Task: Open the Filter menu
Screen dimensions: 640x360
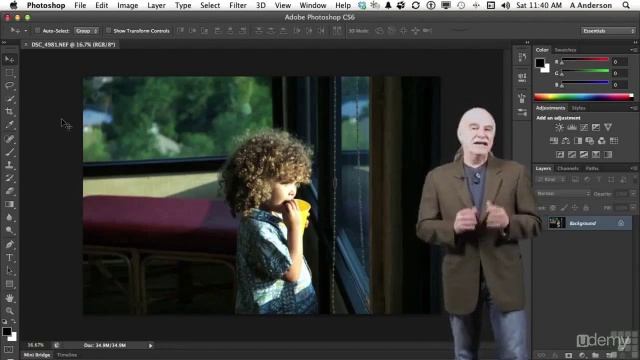Action: coord(238,5)
